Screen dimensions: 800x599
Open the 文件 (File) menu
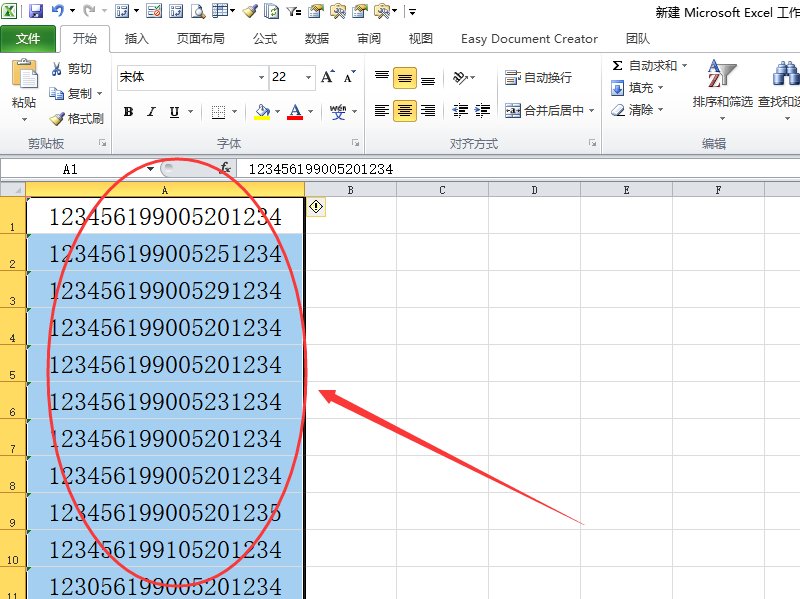[x=29, y=39]
